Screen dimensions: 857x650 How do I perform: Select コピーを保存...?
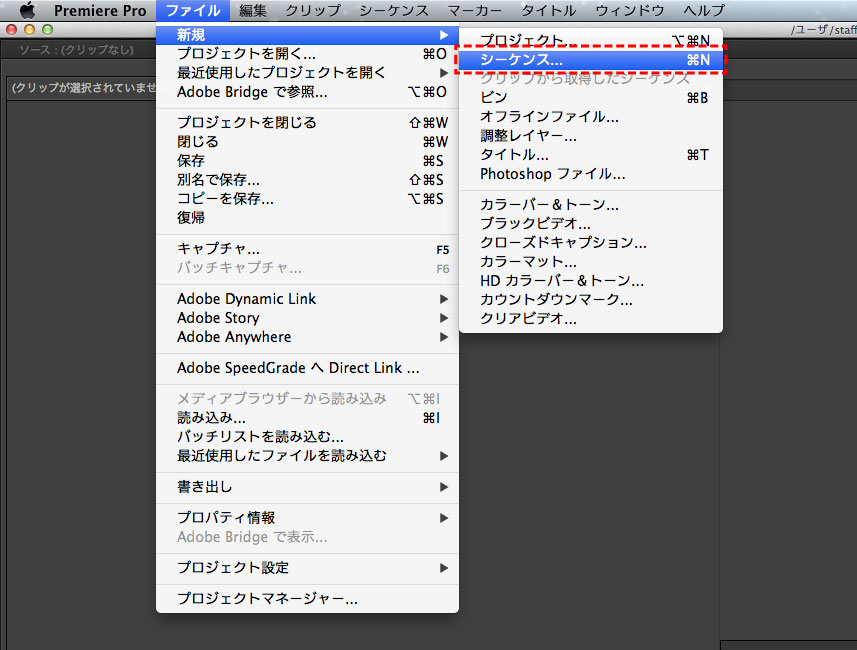pyautogui.click(x=307, y=198)
